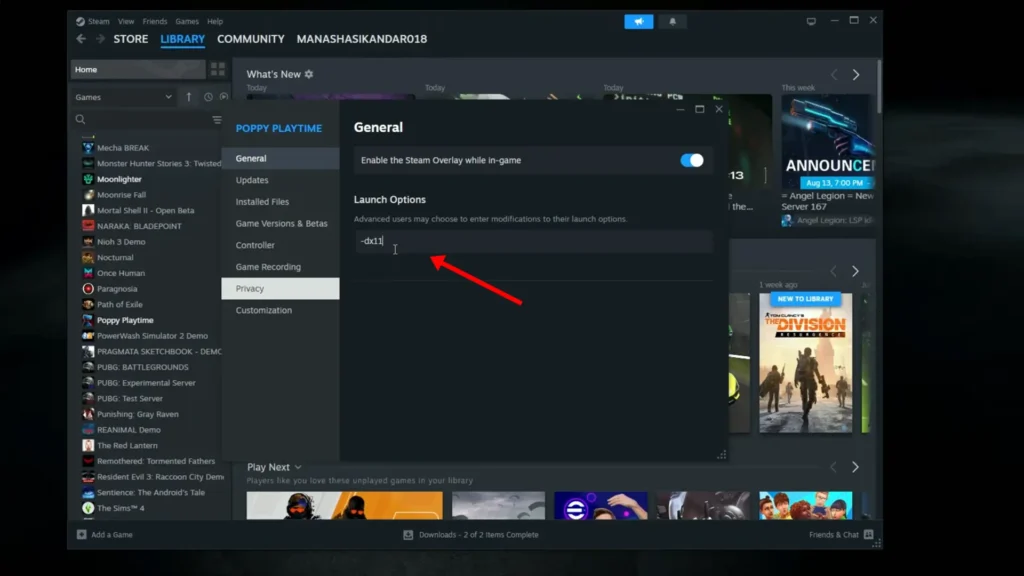1024x576 pixels.
Task: Click the Sims 4 game icon
Action: pyautogui.click(x=88, y=508)
